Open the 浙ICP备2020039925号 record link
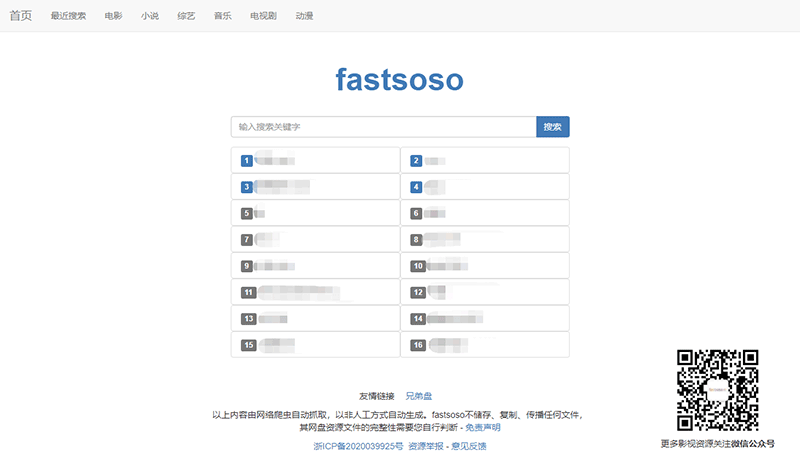Screen dimensions: 800x475 pyautogui.click(x=358, y=446)
